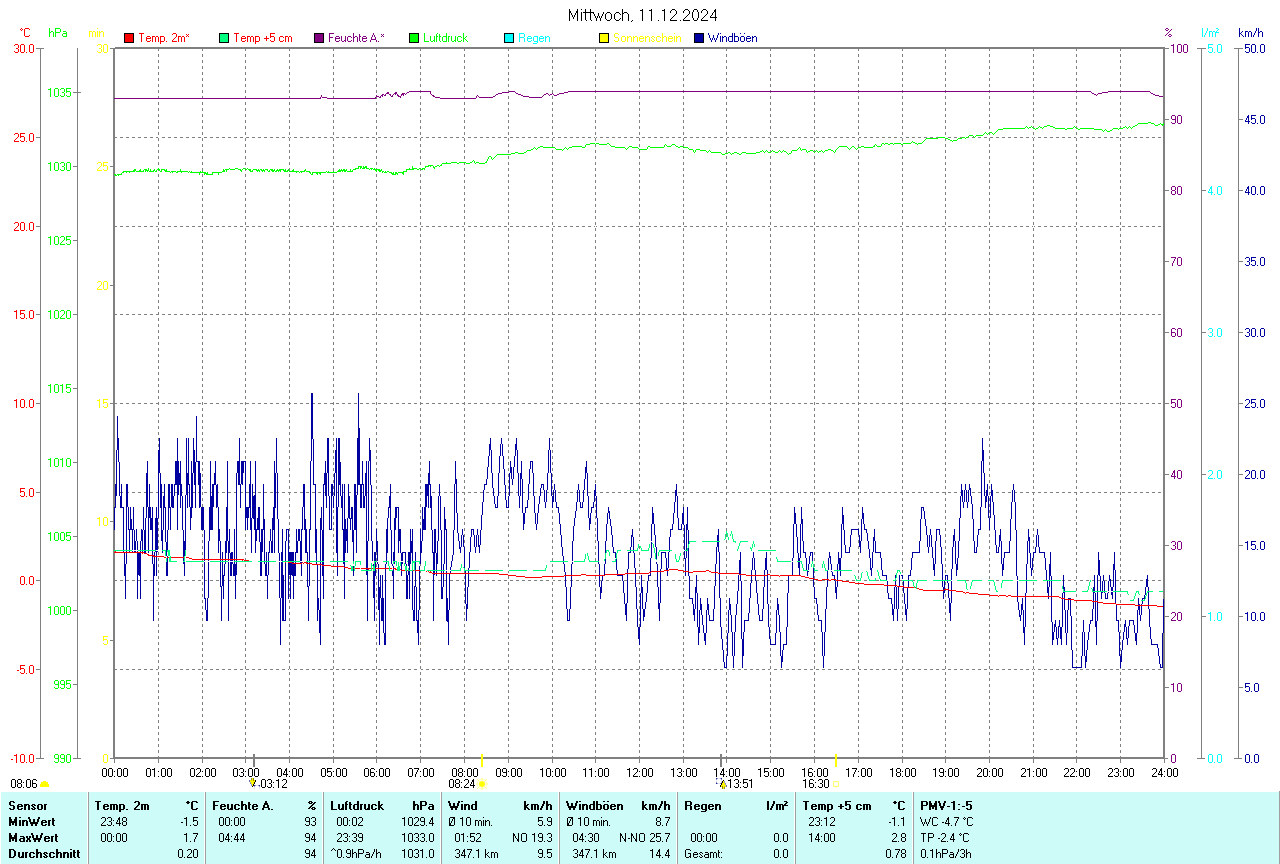
Task: Click the 04:44 humidity maximum time
Action: [232, 838]
